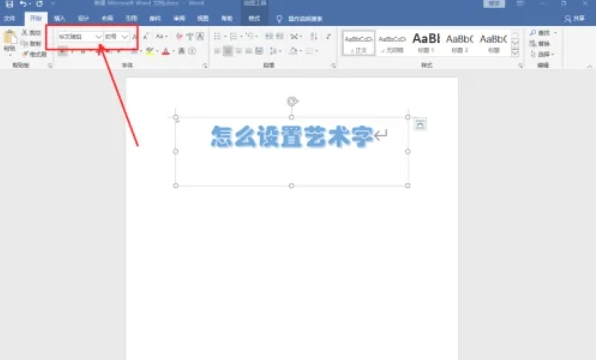
Task: Click the Character Border icon
Action: click(x=200, y=37)
